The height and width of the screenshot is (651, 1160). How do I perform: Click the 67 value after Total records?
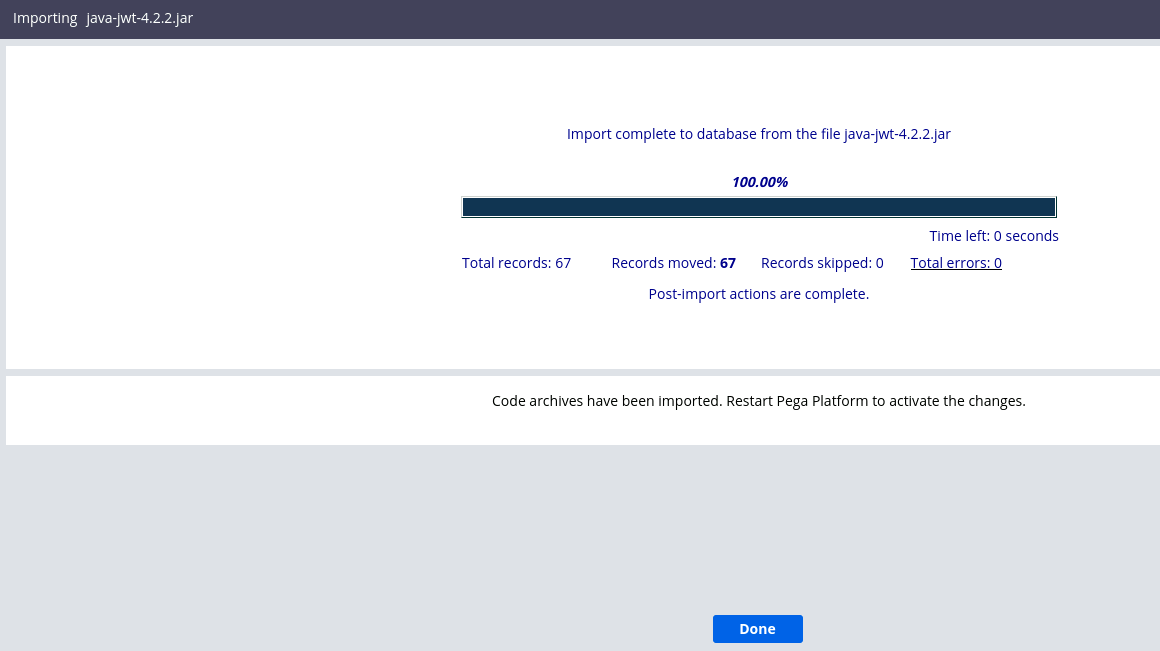(563, 263)
